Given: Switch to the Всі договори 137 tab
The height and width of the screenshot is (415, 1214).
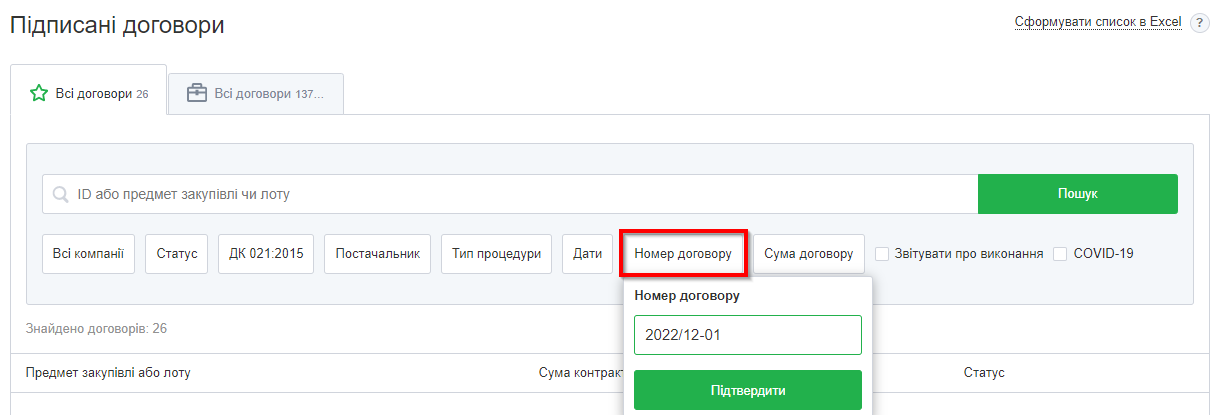Looking at the screenshot, I should pyautogui.click(x=256, y=94).
